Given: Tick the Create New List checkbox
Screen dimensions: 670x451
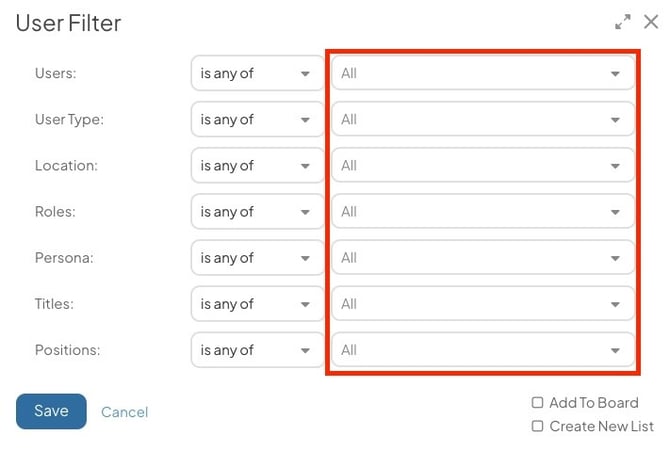Looking at the screenshot, I should pos(538,426).
